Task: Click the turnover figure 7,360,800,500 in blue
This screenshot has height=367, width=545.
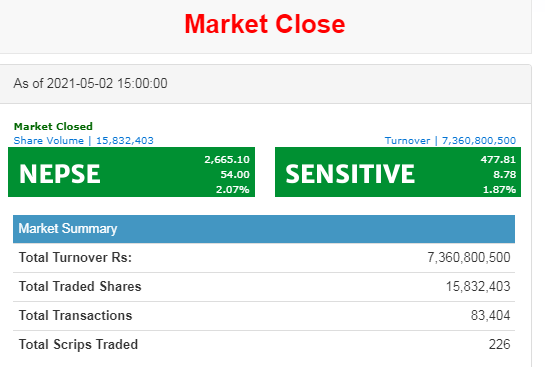Action: point(479,140)
